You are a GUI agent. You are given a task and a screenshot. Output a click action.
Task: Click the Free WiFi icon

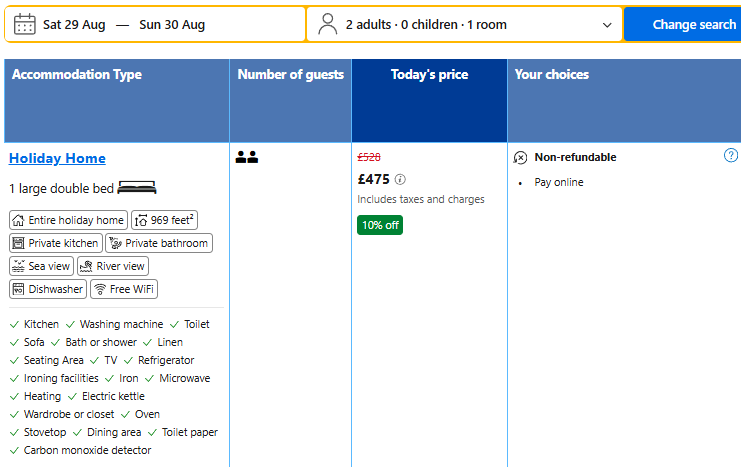(x=100, y=289)
